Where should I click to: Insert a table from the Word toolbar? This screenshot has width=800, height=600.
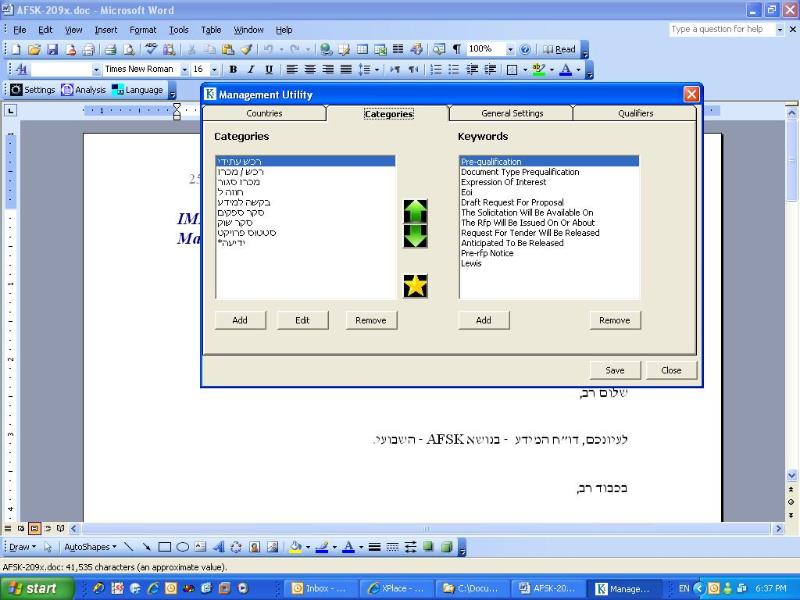(362, 49)
